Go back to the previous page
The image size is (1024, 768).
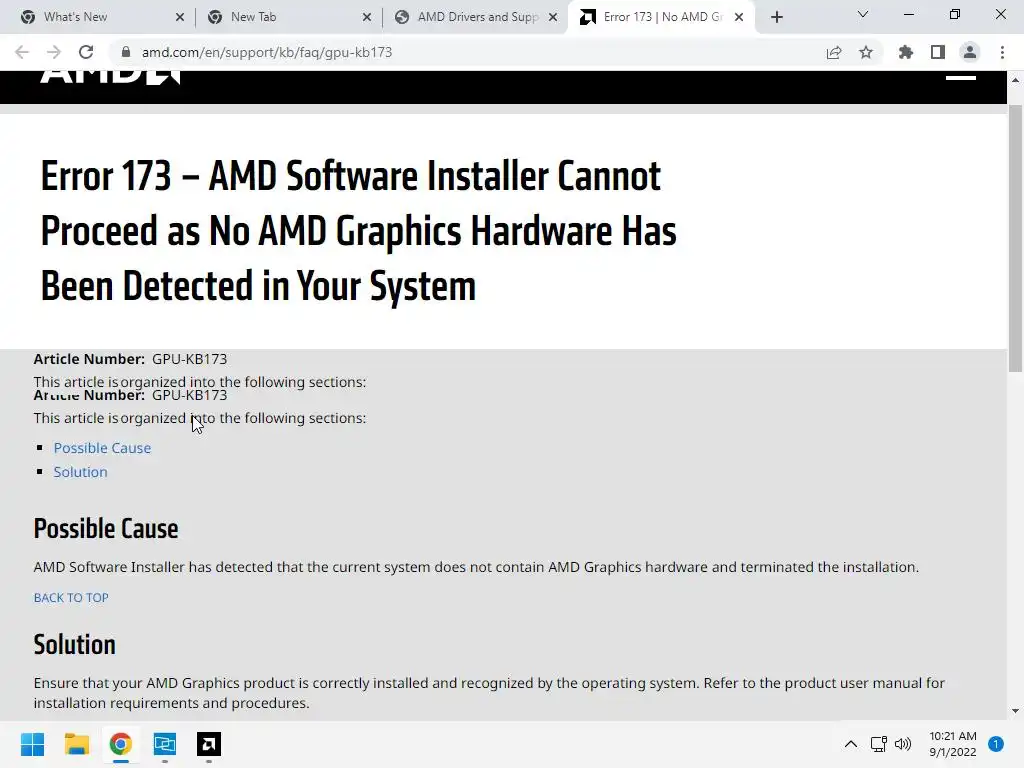click(22, 52)
